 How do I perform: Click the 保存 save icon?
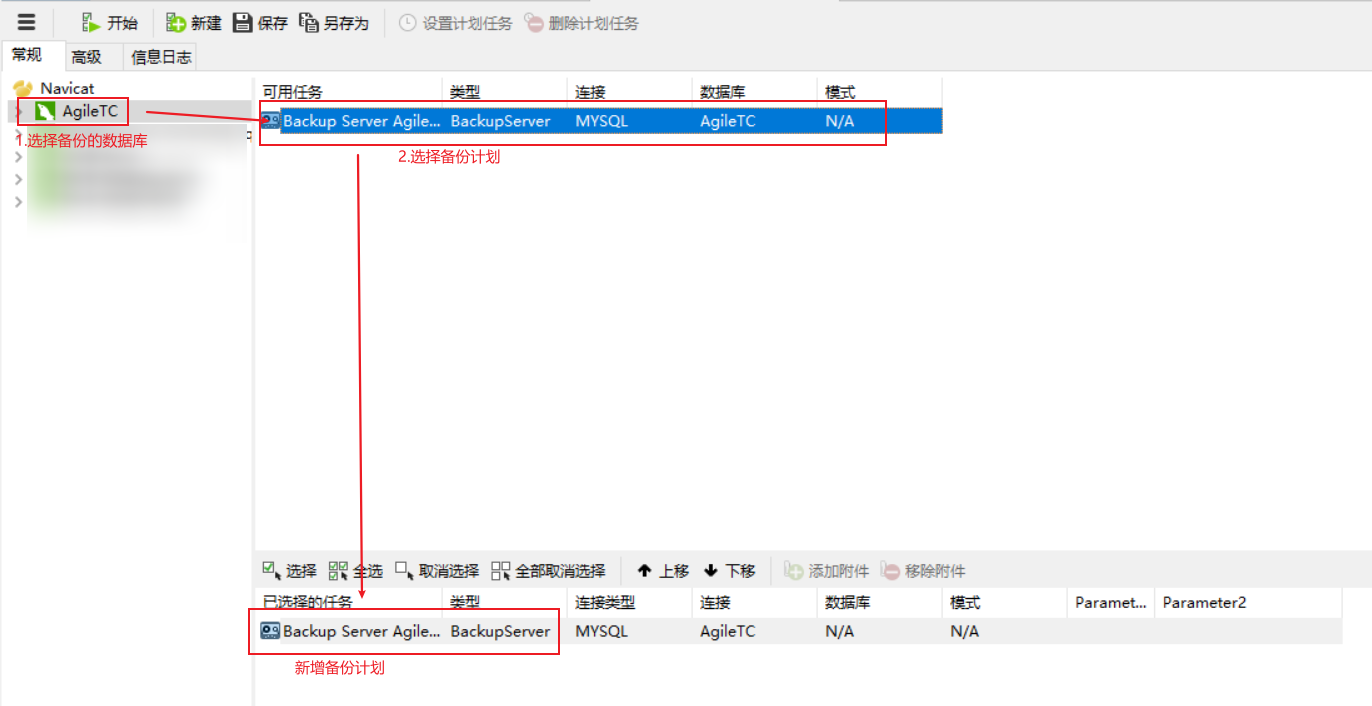click(x=242, y=23)
